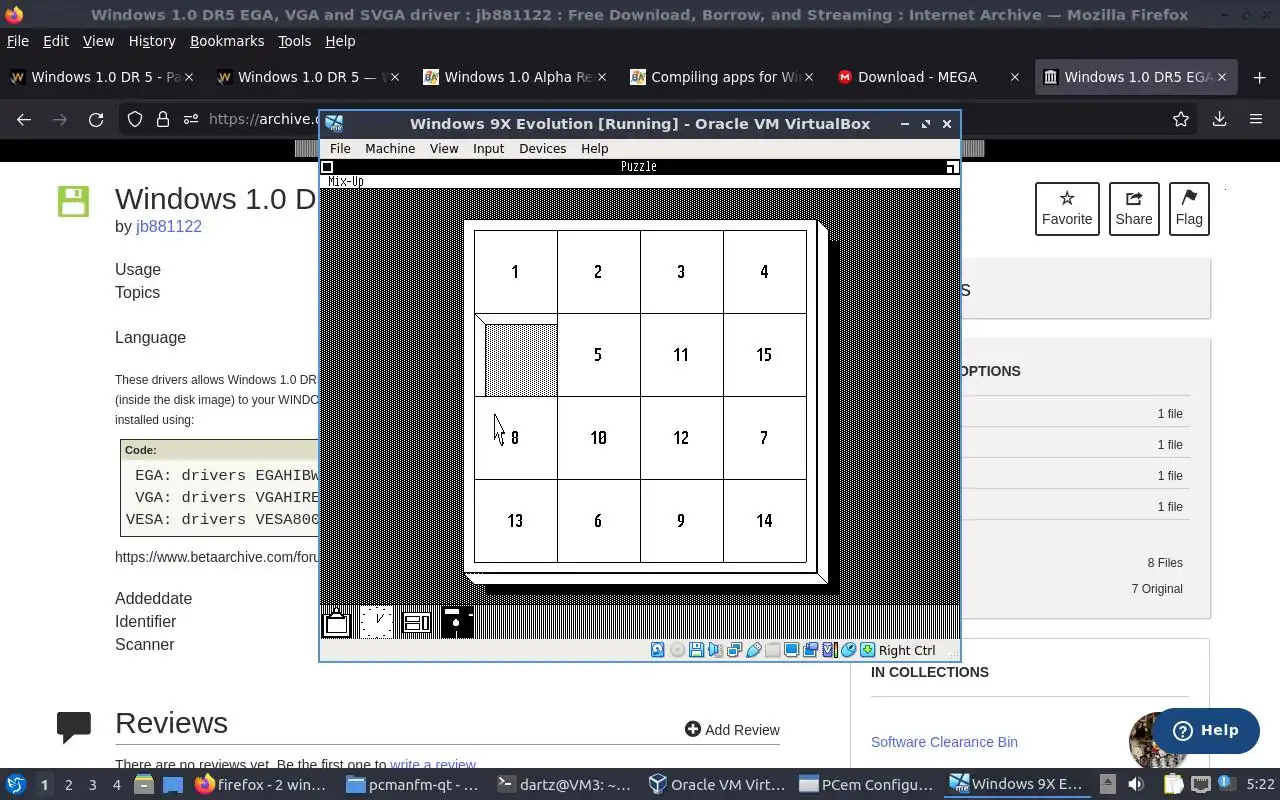Open pcmanfm-qt taskbar window entry
This screenshot has height=800, width=1280.
point(413,785)
